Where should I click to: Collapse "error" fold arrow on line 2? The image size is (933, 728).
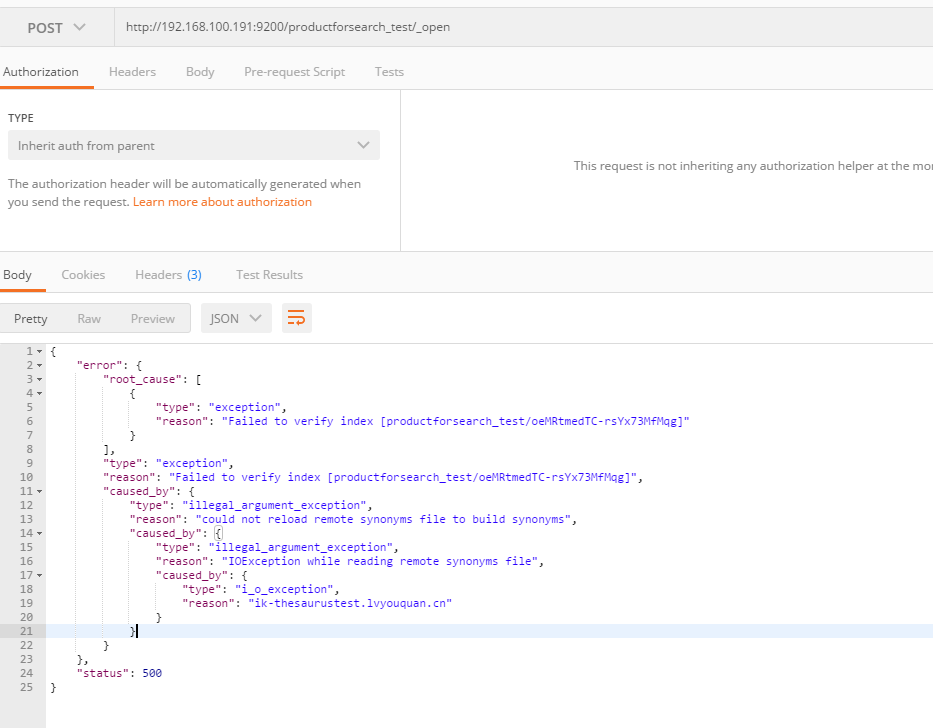pyautogui.click(x=39, y=365)
